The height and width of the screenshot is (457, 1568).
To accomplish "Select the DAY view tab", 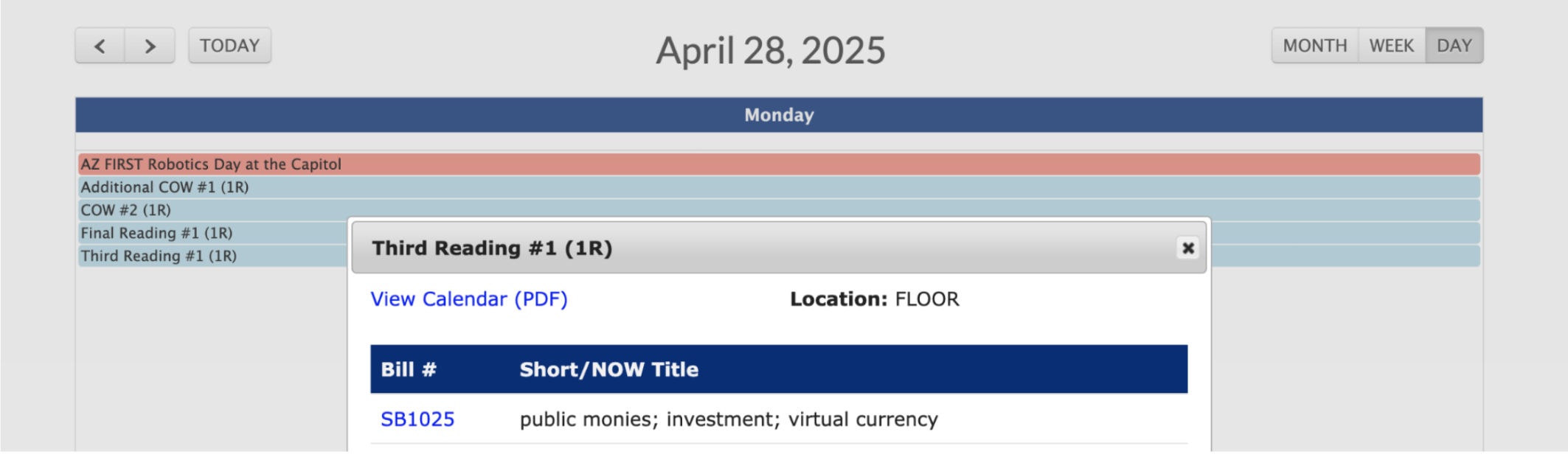I will tap(1452, 45).
